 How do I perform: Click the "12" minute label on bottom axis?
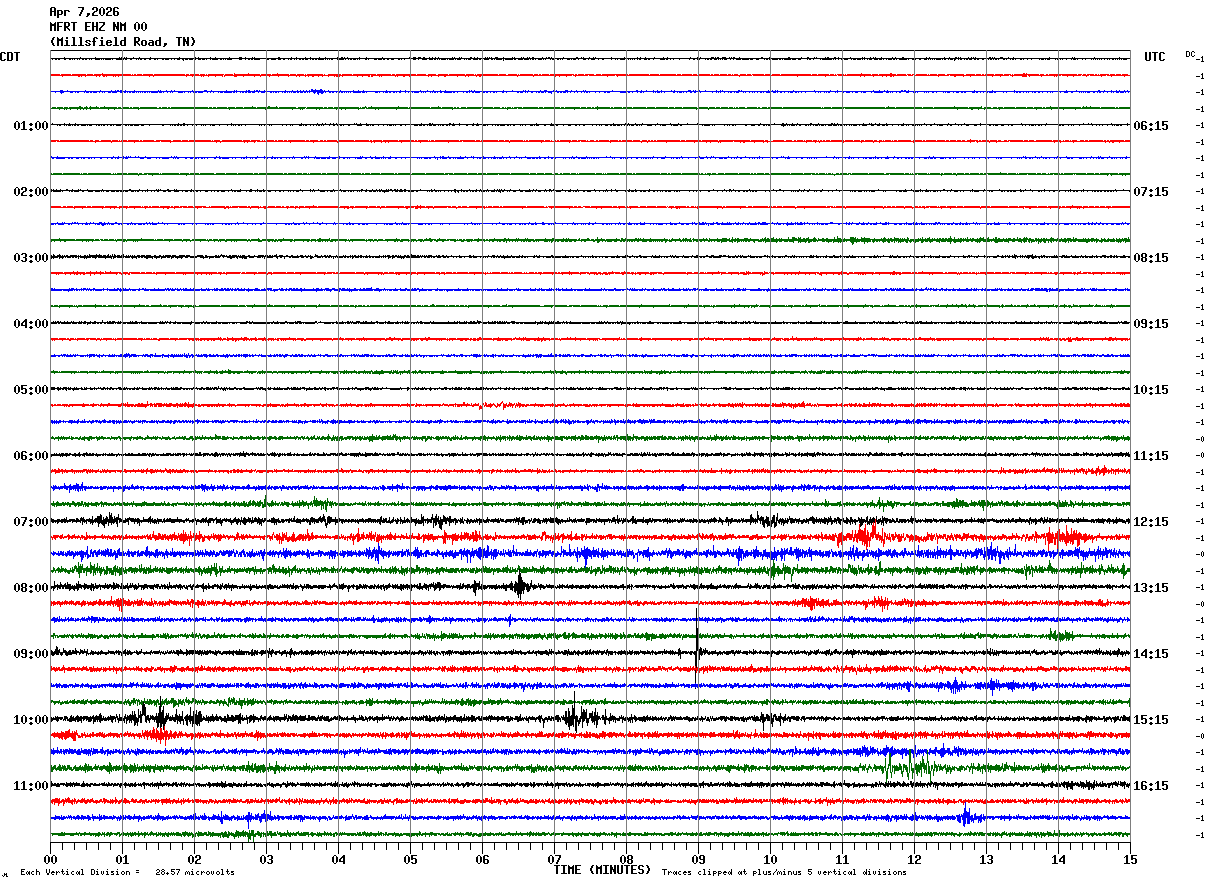tap(914, 859)
